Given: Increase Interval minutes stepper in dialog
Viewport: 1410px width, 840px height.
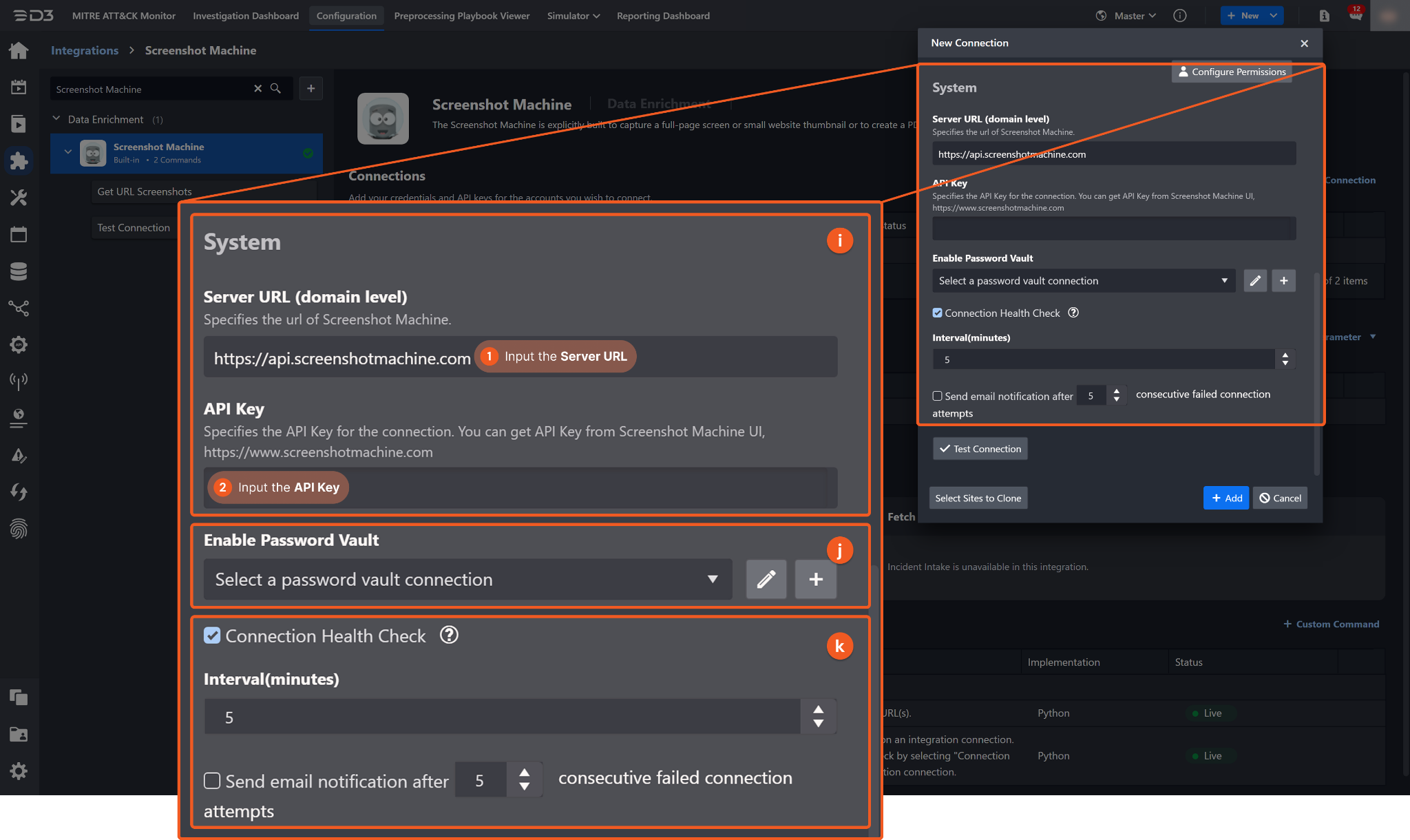Looking at the screenshot, I should 1285,355.
